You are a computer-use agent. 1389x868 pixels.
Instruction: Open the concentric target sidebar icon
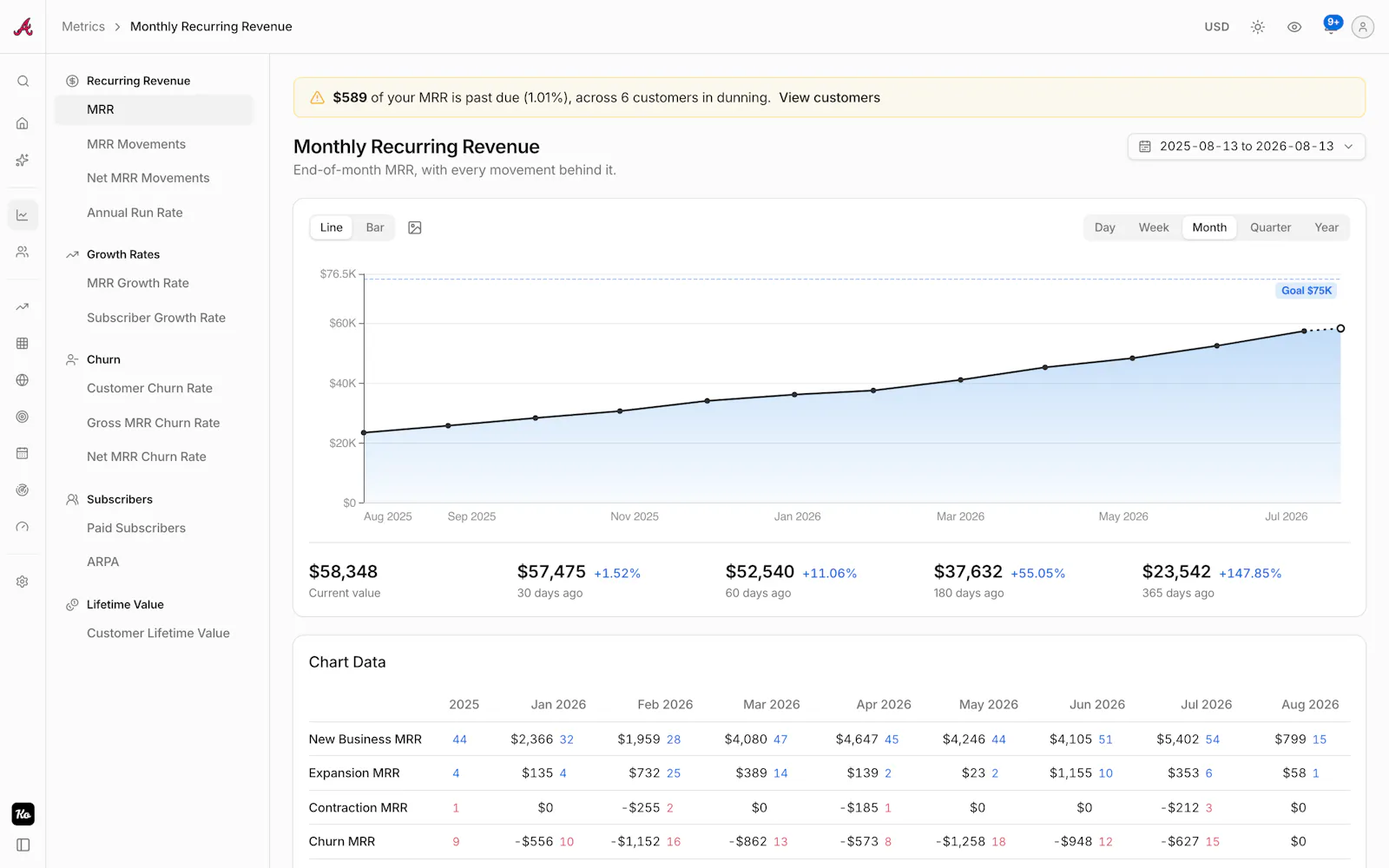(x=23, y=417)
